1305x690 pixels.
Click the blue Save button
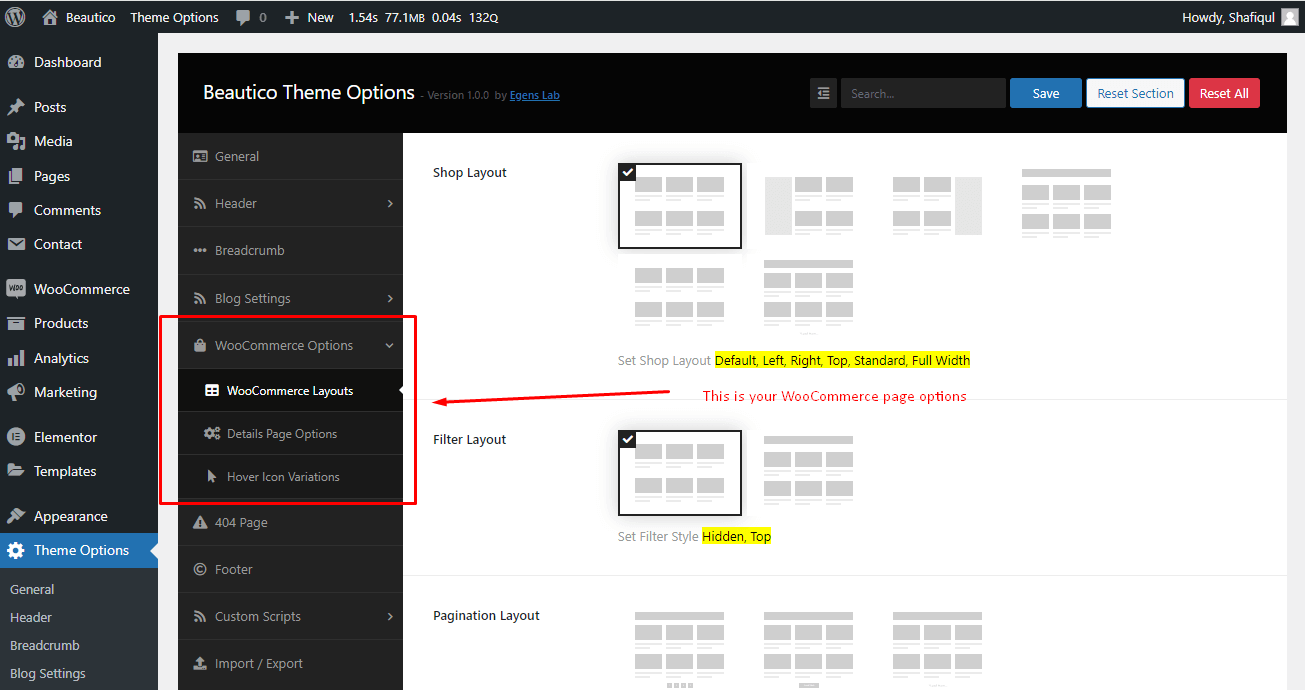point(1046,93)
